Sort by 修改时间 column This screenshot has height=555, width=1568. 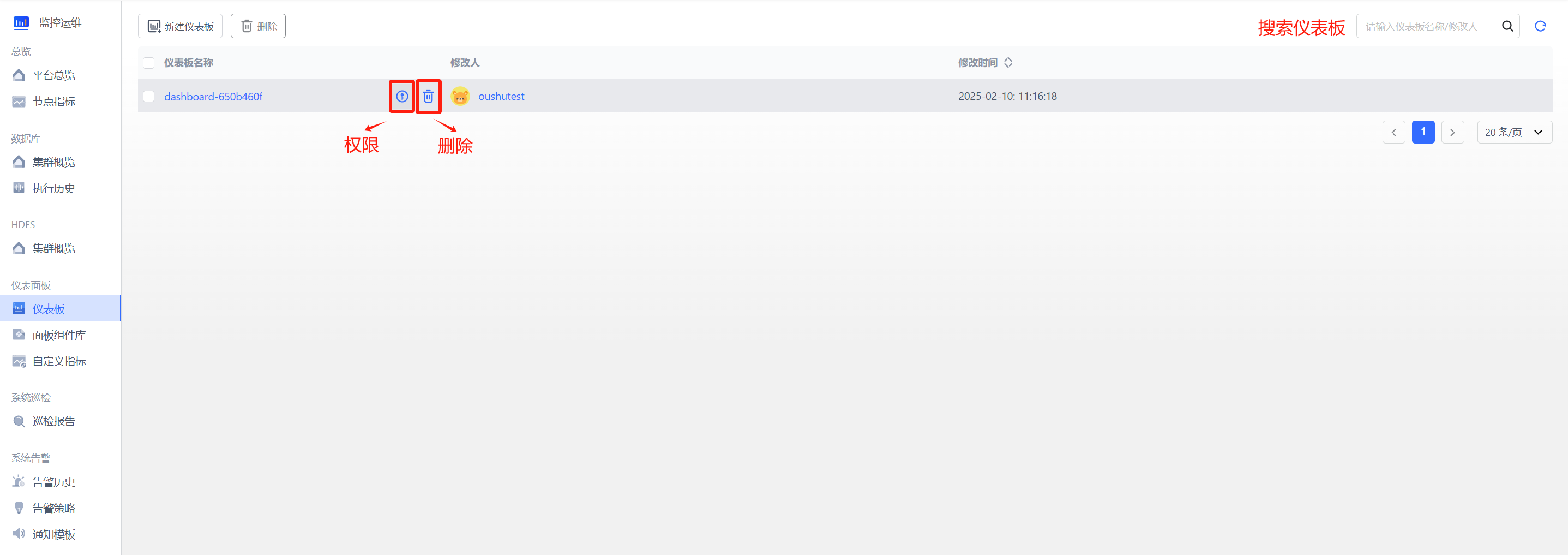pos(1008,63)
